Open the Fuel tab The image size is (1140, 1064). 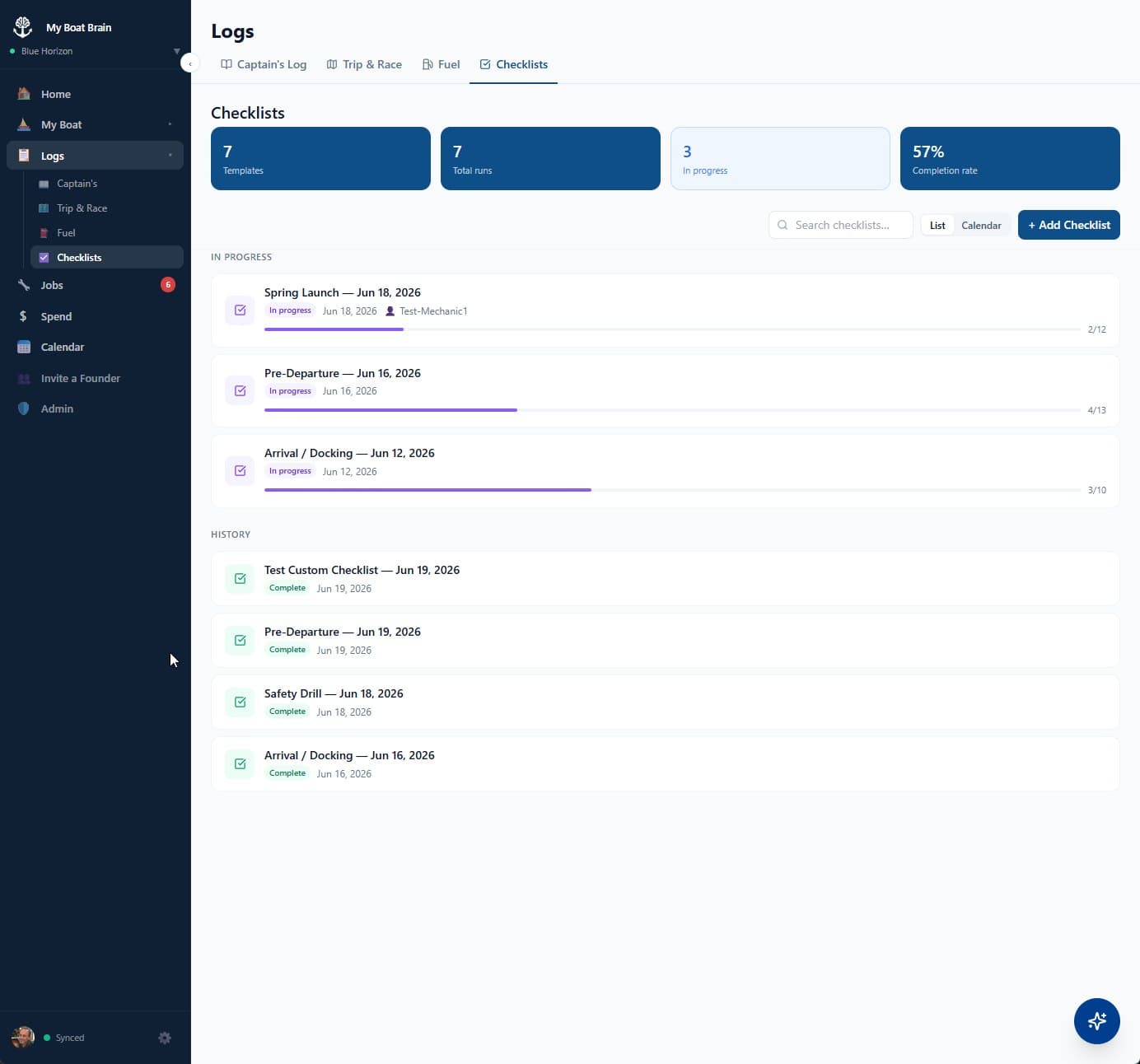[441, 64]
